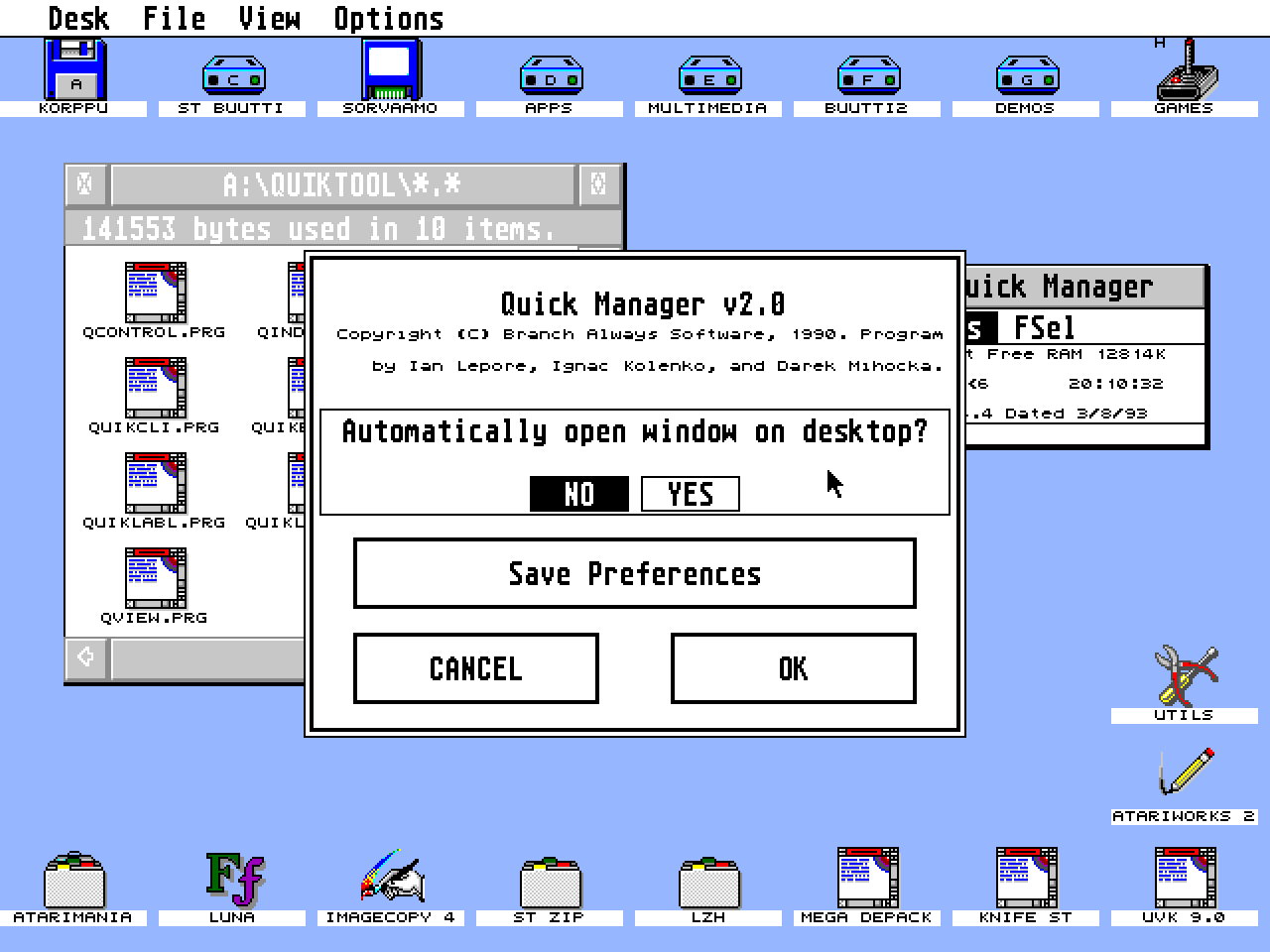The width and height of the screenshot is (1270, 952).
Task: Switch to FSel tab in Quick Manager window
Action: click(x=1044, y=327)
